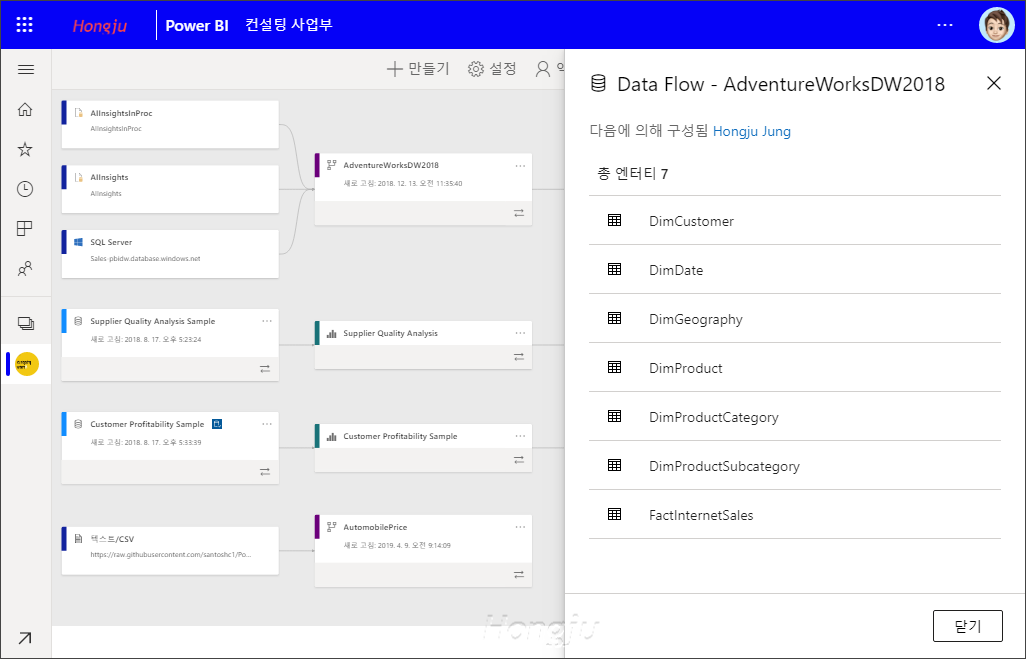
Task: Click table icon beside DimProduct
Action: click(614, 367)
